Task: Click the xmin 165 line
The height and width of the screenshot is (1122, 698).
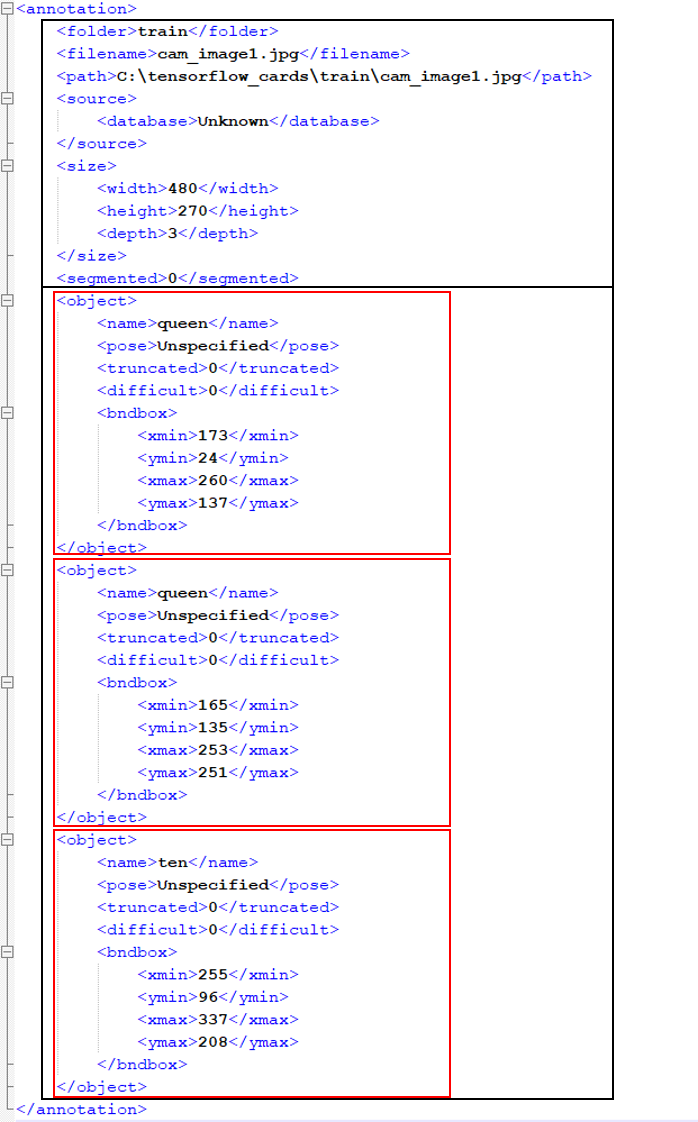Action: [x=218, y=706]
